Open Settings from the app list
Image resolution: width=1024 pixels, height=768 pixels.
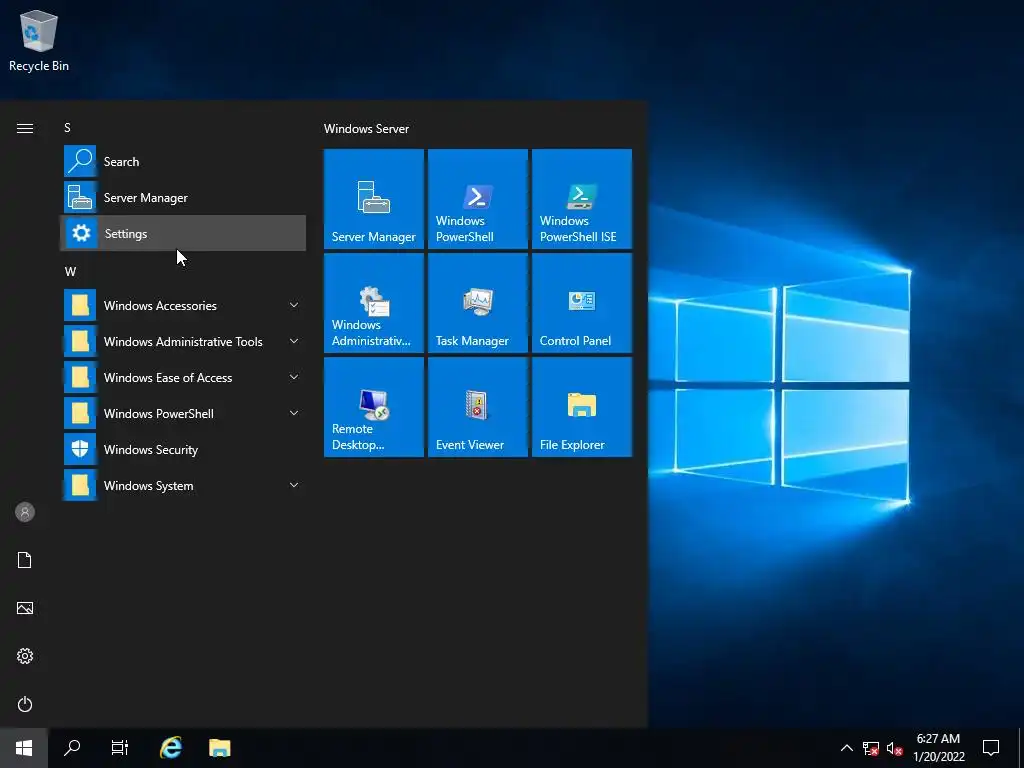pos(183,233)
